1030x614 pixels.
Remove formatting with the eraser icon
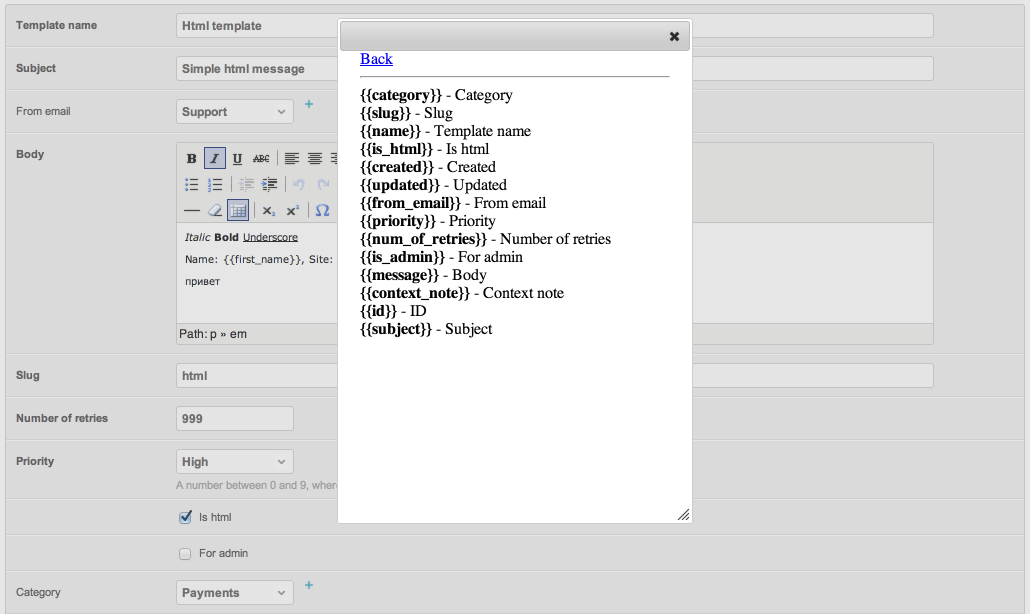point(215,211)
